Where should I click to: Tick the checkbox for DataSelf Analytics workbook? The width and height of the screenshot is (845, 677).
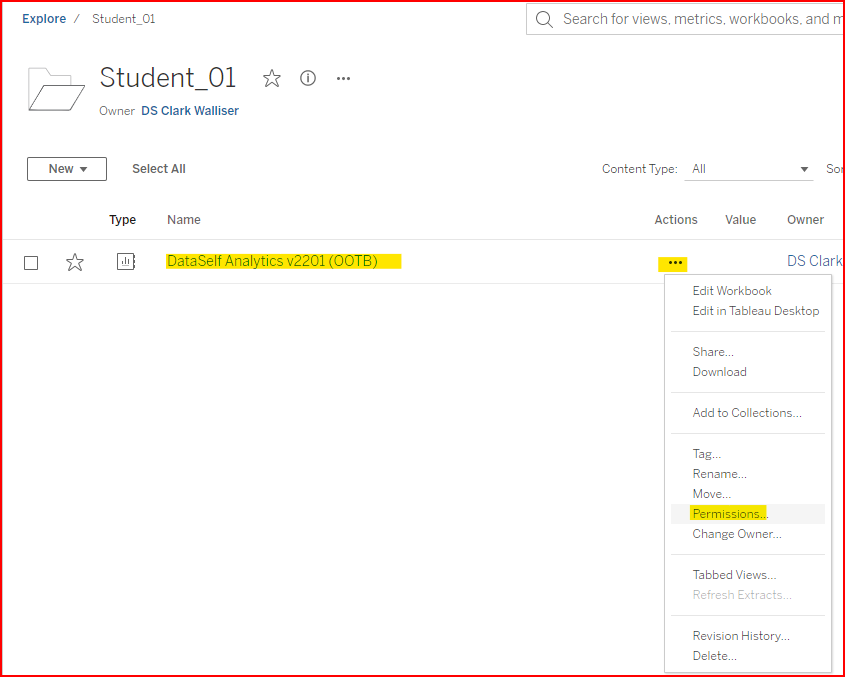31,263
